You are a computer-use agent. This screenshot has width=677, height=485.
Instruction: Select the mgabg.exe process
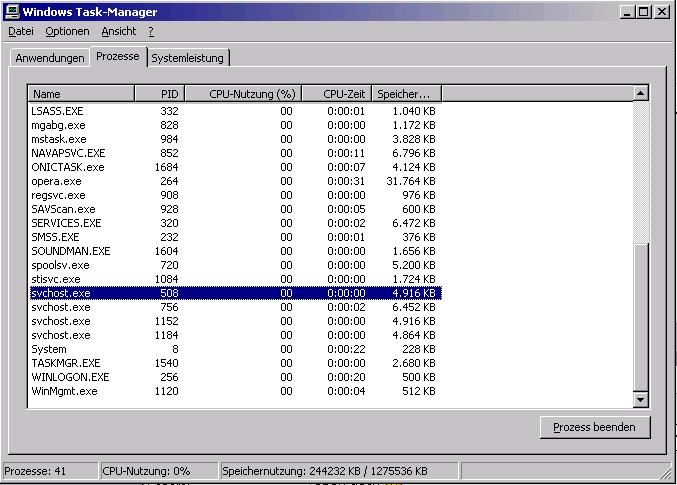point(235,125)
